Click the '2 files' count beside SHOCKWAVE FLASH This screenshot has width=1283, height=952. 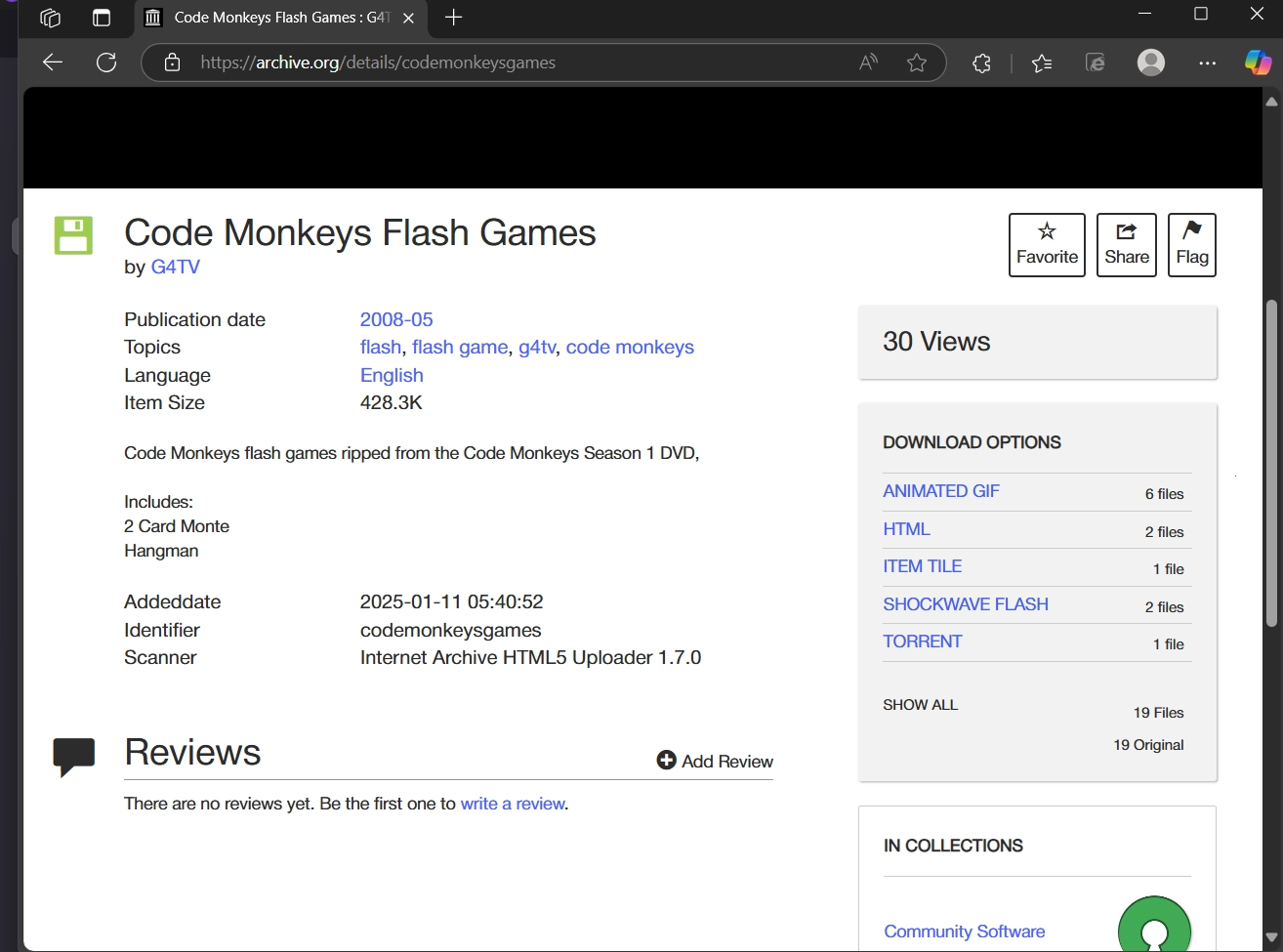pyautogui.click(x=1164, y=607)
